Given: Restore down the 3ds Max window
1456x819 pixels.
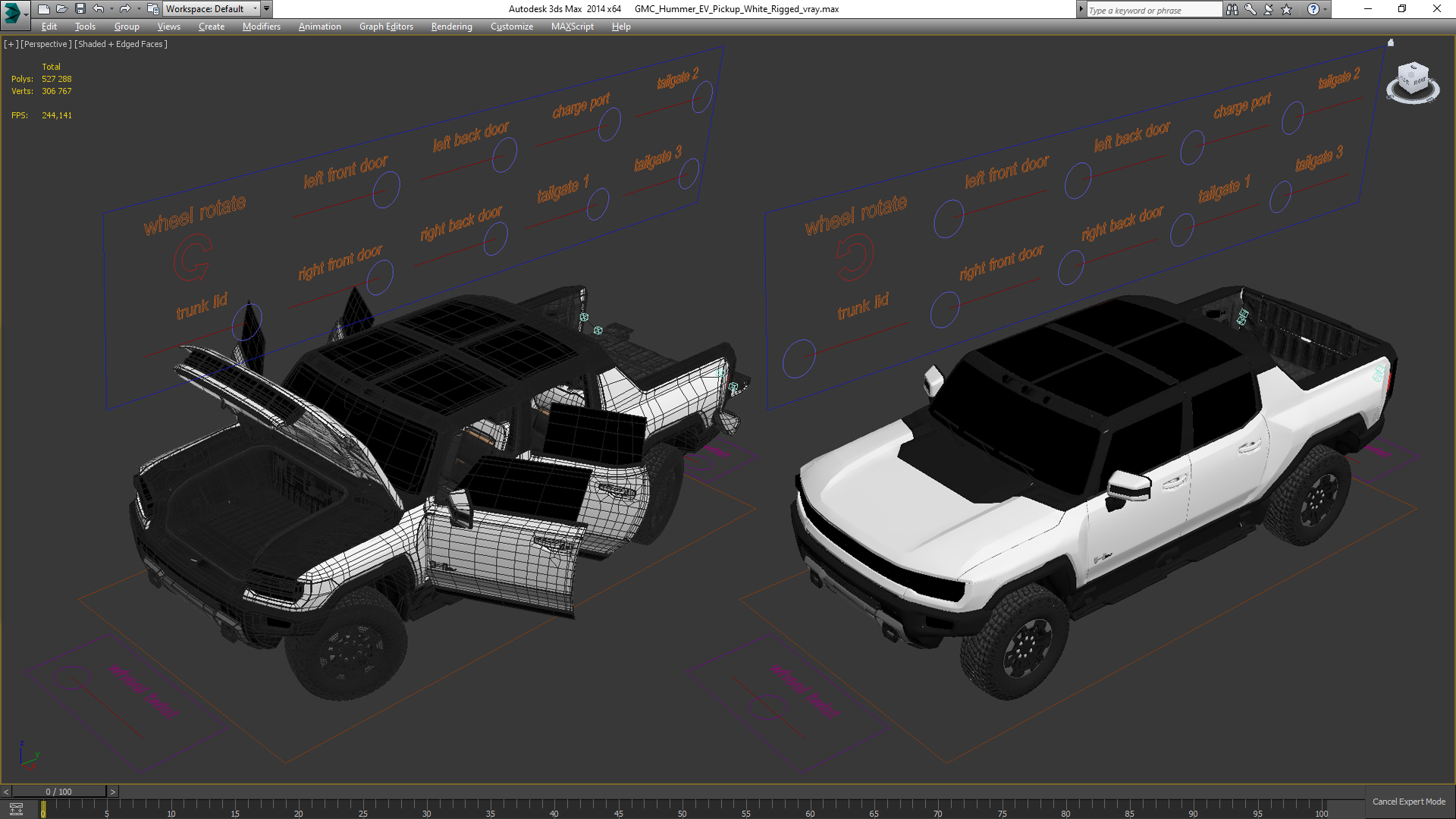Looking at the screenshot, I should pos(1402,9).
